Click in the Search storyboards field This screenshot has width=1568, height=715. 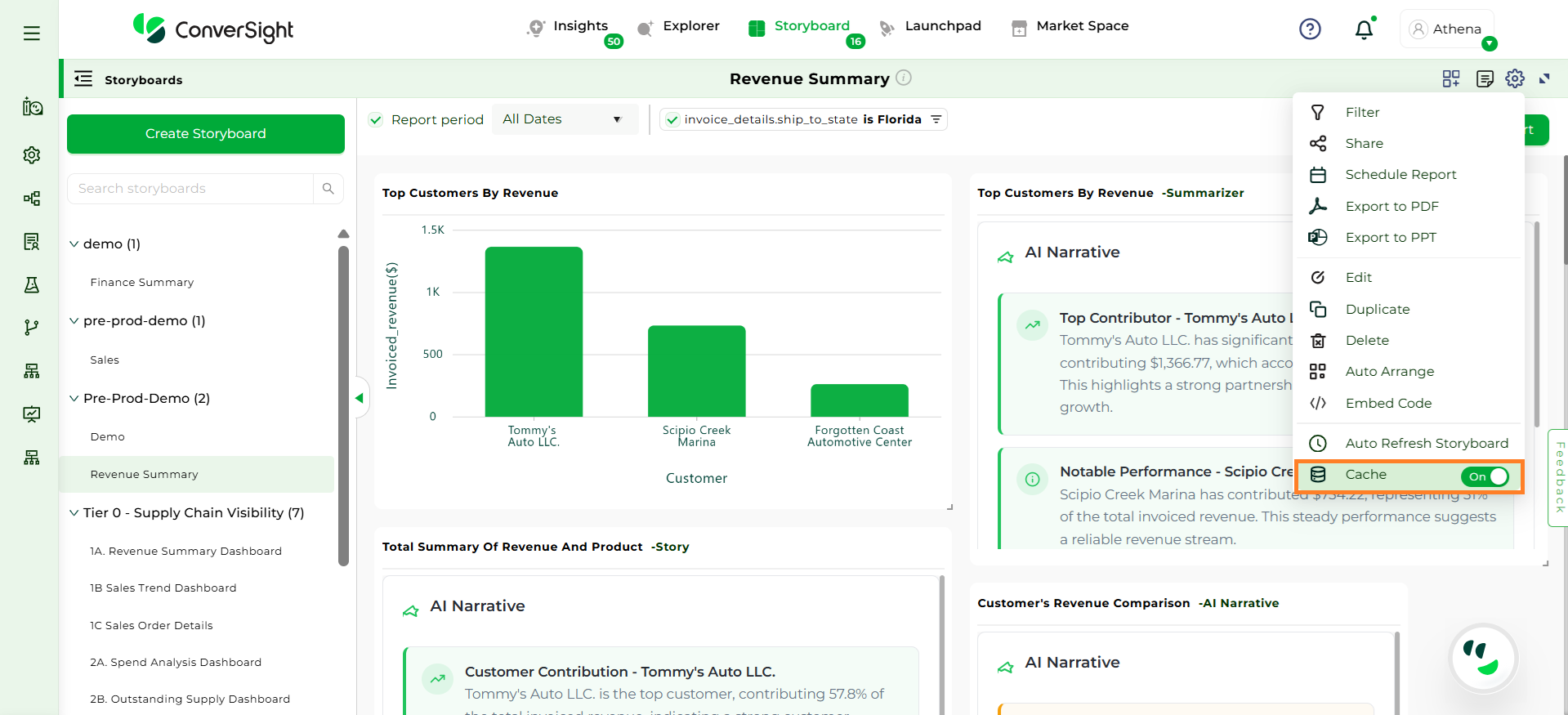[191, 189]
